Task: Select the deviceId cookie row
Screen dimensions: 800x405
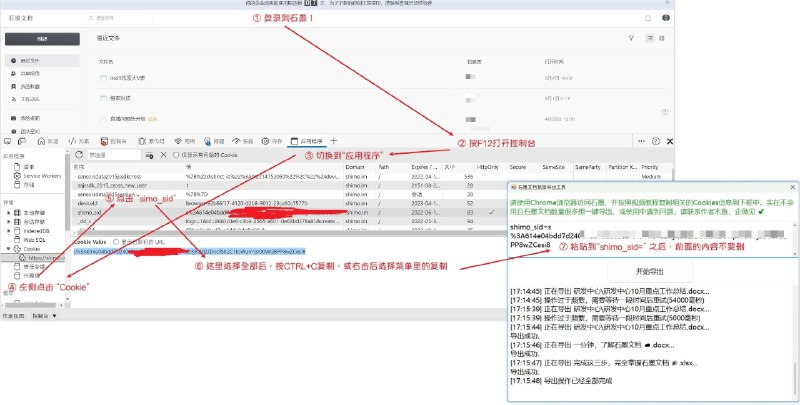Action: 288,203
